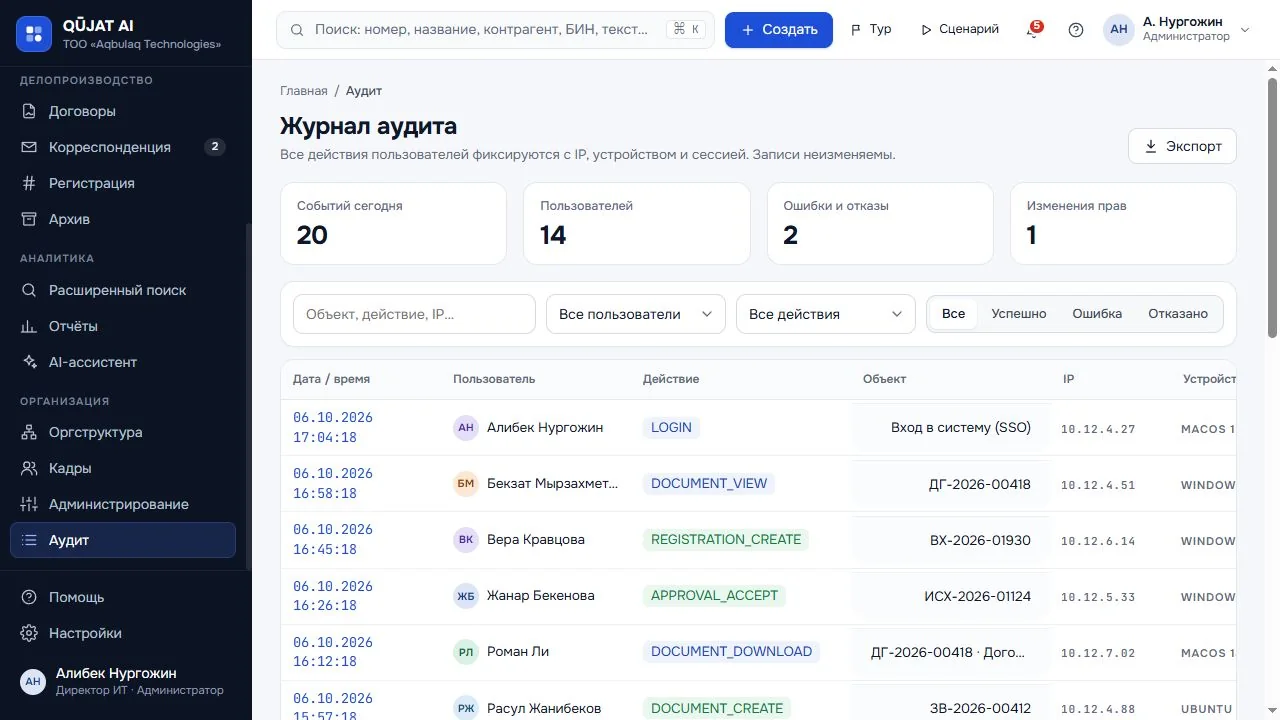The image size is (1280, 720).
Task: Click the Кадры people icon
Action: pos(29,468)
